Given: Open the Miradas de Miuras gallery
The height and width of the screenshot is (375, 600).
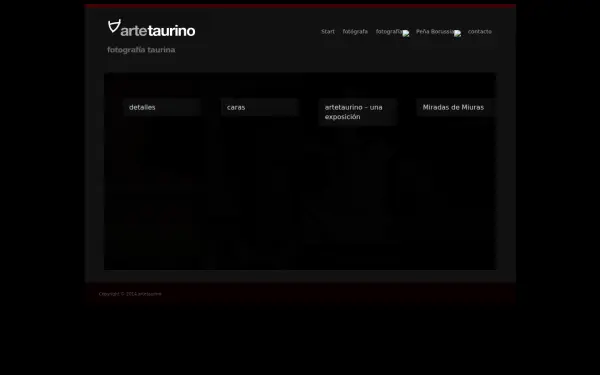Looking at the screenshot, I should (x=455, y=108).
